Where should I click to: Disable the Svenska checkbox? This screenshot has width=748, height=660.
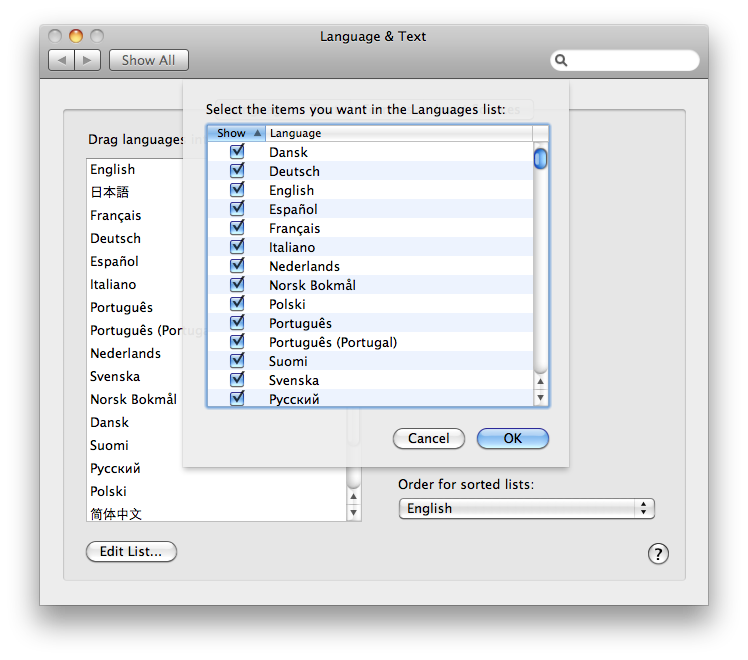tap(237, 380)
